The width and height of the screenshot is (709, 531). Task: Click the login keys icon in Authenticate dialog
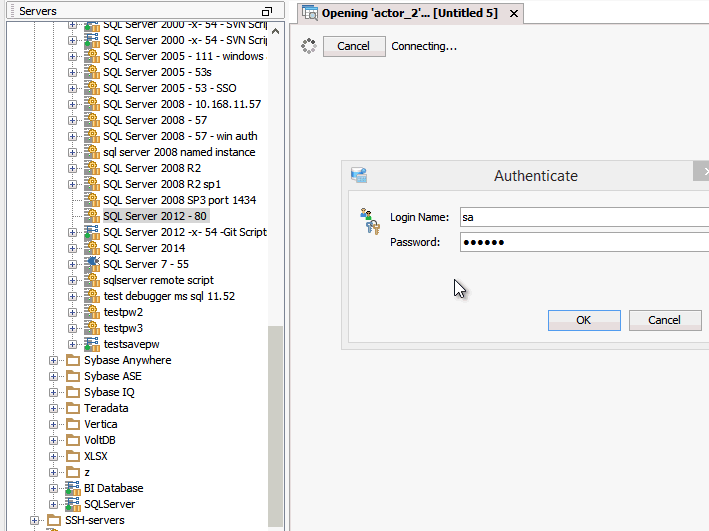click(370, 221)
